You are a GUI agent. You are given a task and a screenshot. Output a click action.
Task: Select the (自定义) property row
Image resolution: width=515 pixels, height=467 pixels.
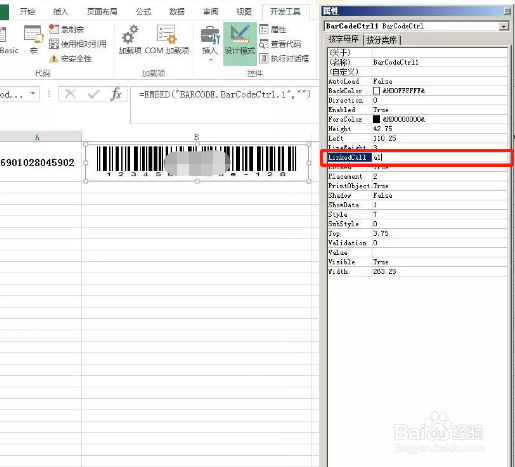coord(418,71)
